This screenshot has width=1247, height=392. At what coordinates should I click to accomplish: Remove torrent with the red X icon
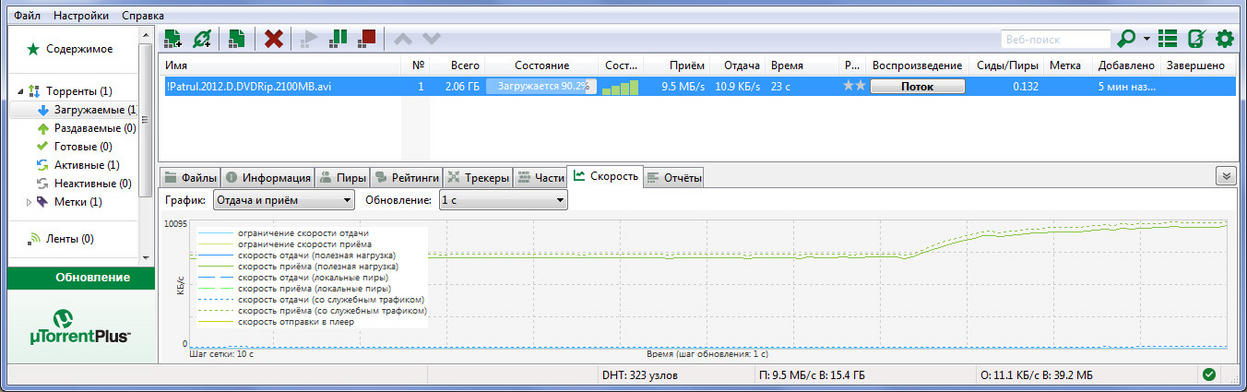point(273,39)
